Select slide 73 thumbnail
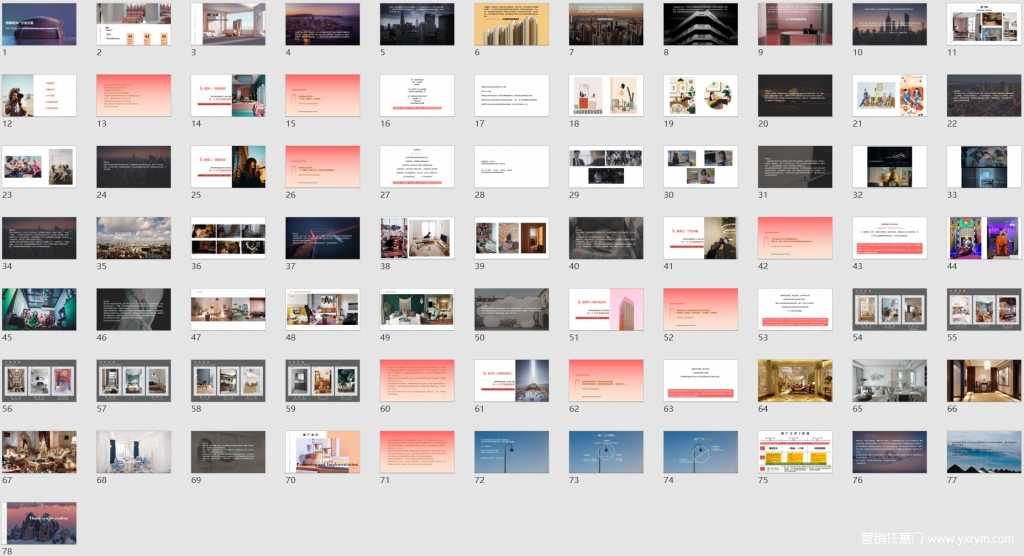 tap(606, 451)
